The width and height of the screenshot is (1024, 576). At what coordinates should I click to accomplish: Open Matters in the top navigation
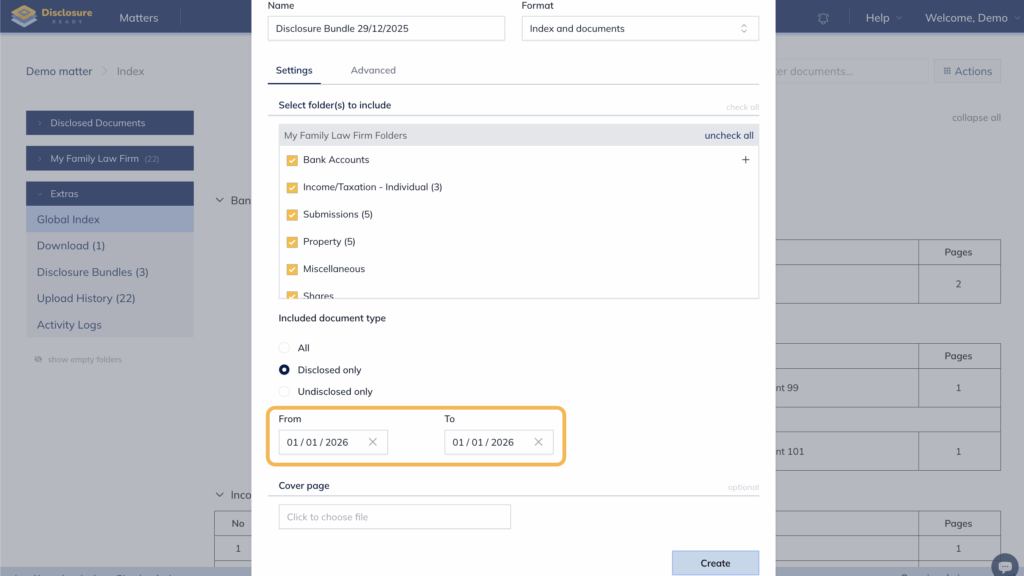[138, 18]
